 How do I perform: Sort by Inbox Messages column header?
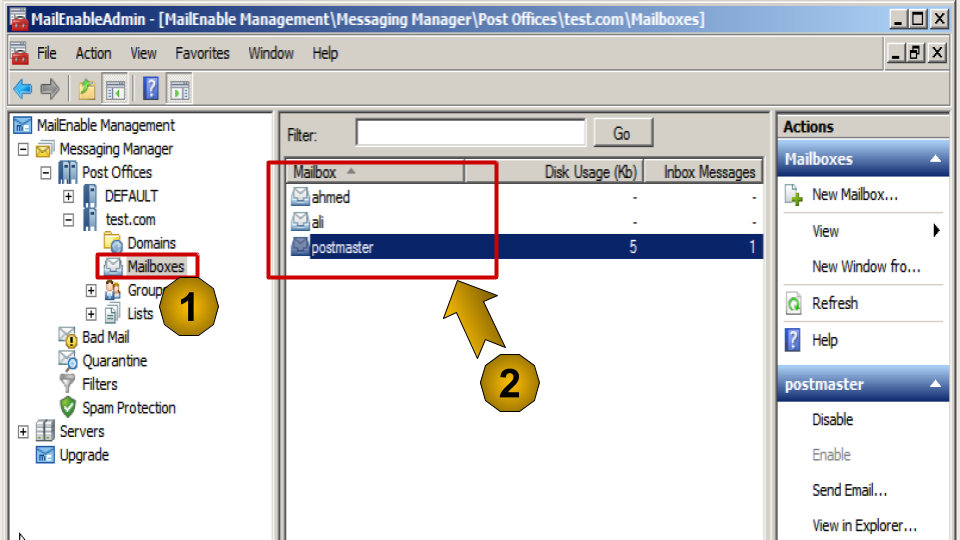pyautogui.click(x=703, y=172)
